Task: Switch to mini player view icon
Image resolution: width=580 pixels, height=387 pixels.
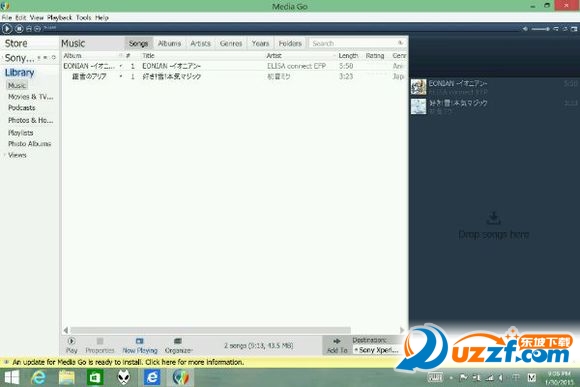Action: point(574,29)
